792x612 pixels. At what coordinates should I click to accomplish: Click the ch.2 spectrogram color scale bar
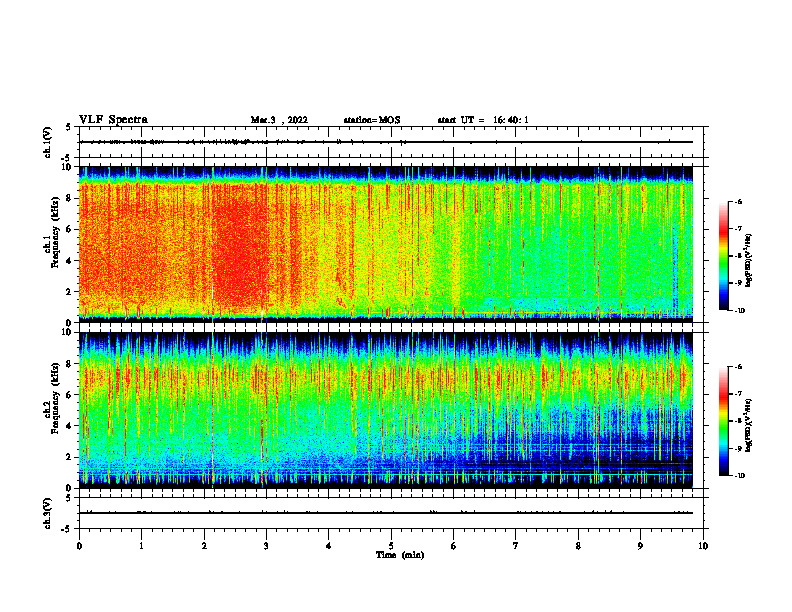(724, 421)
